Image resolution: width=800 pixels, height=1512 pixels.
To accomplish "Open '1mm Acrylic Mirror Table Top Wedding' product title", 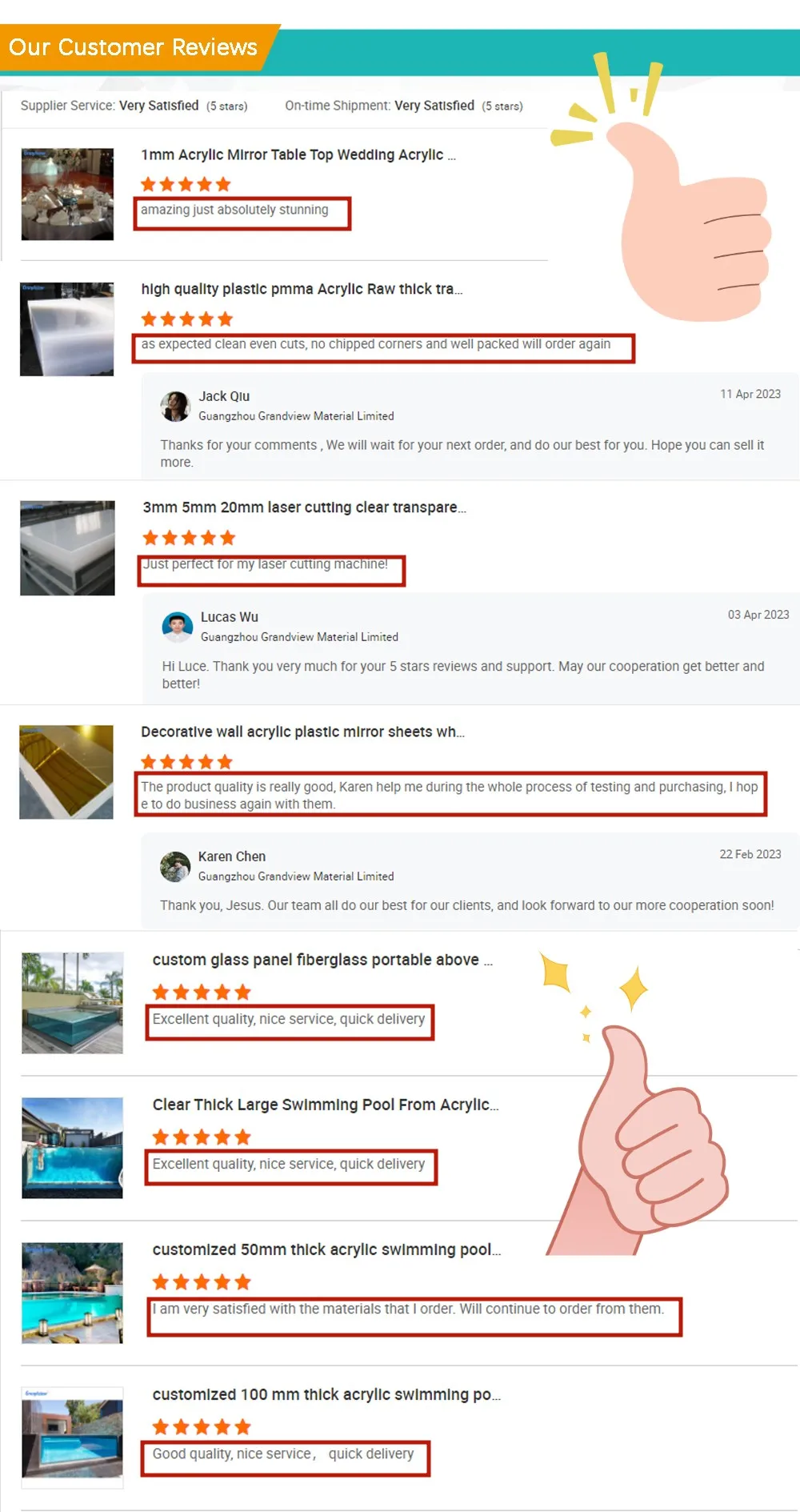I will [298, 154].
